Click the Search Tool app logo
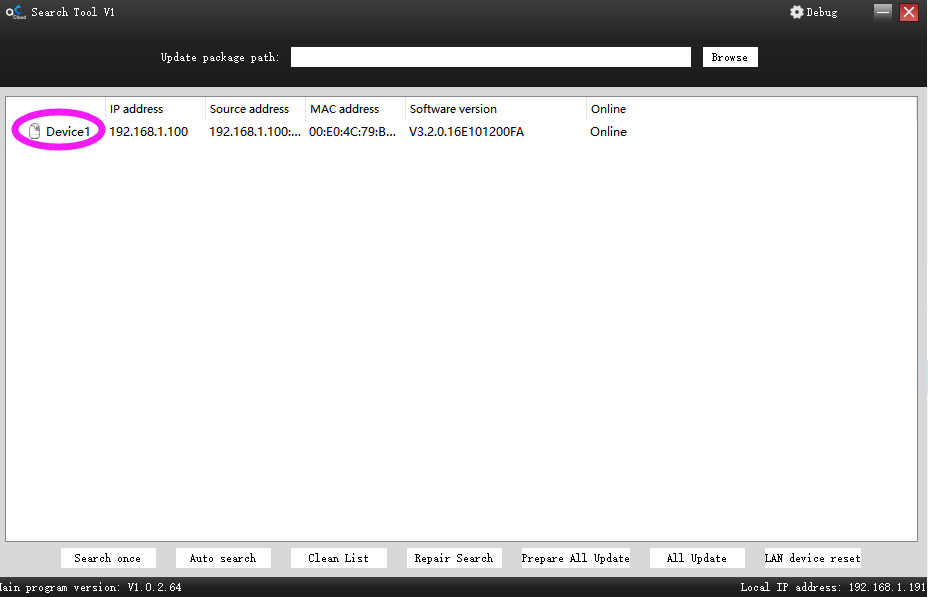Viewport: 928px width, 597px height. click(x=15, y=12)
